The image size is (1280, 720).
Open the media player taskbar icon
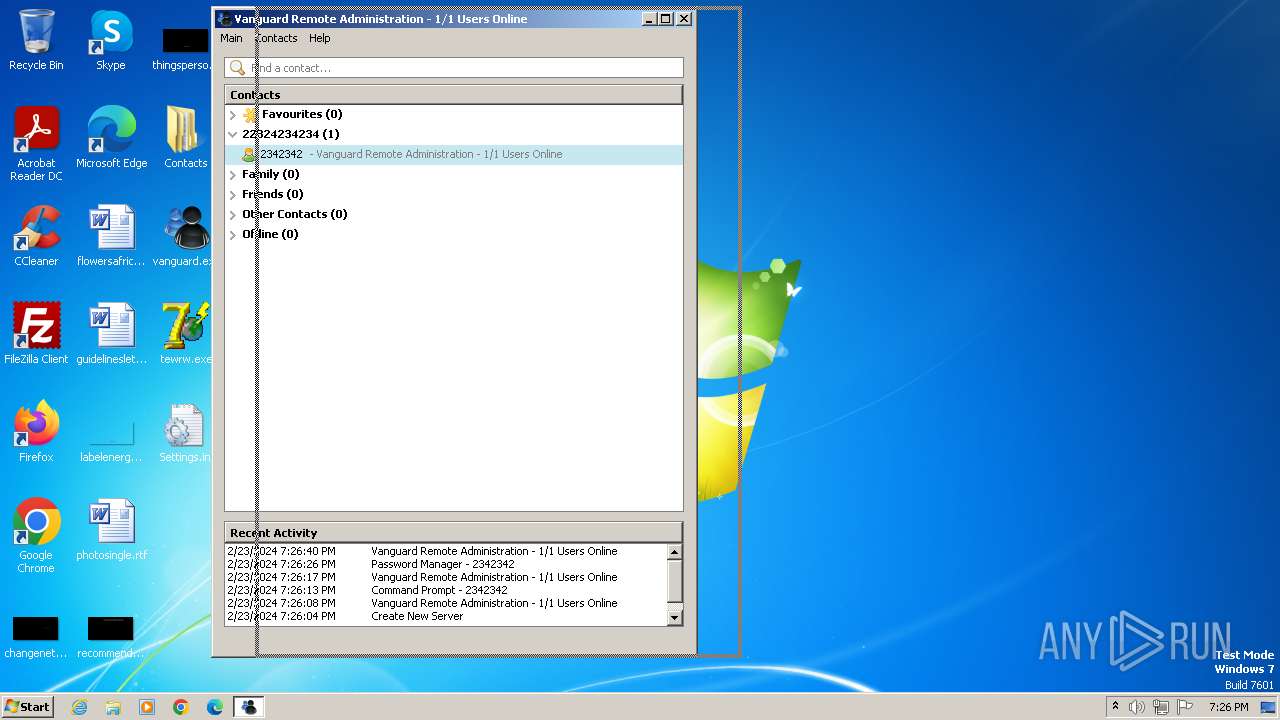(x=147, y=707)
